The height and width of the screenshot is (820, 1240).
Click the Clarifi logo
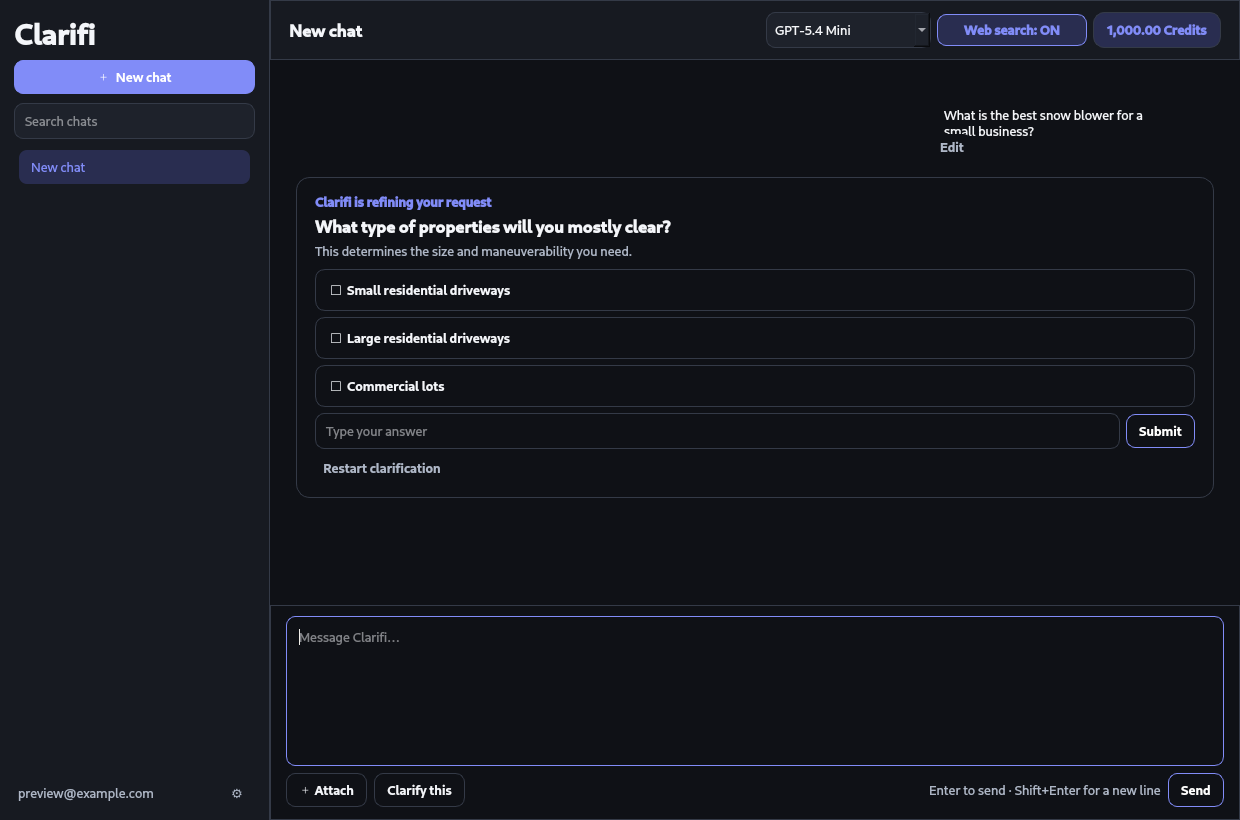pos(55,34)
